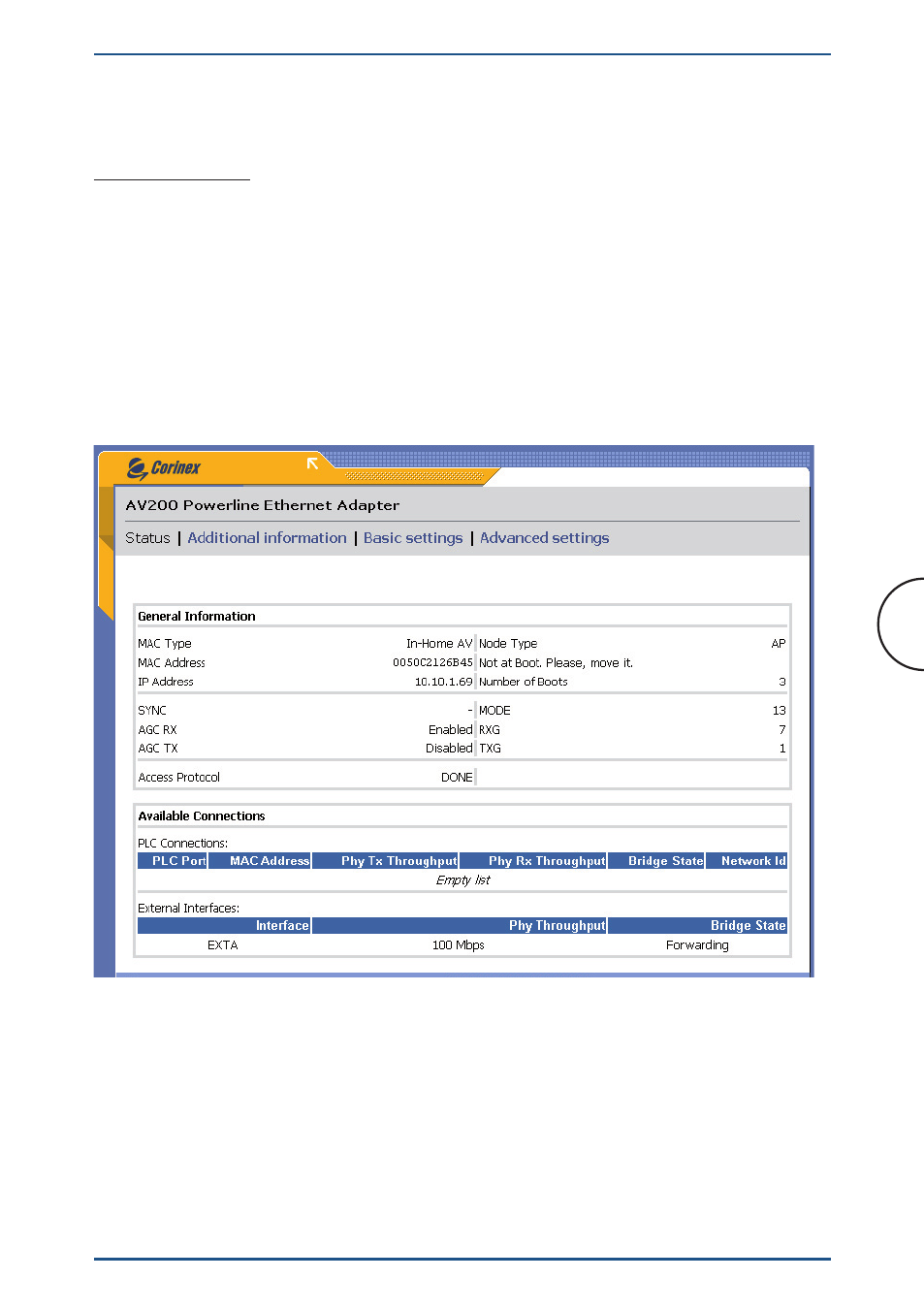Screen dimensions: 924x1311
Task: Select the MAC Type label
Action: point(165,644)
